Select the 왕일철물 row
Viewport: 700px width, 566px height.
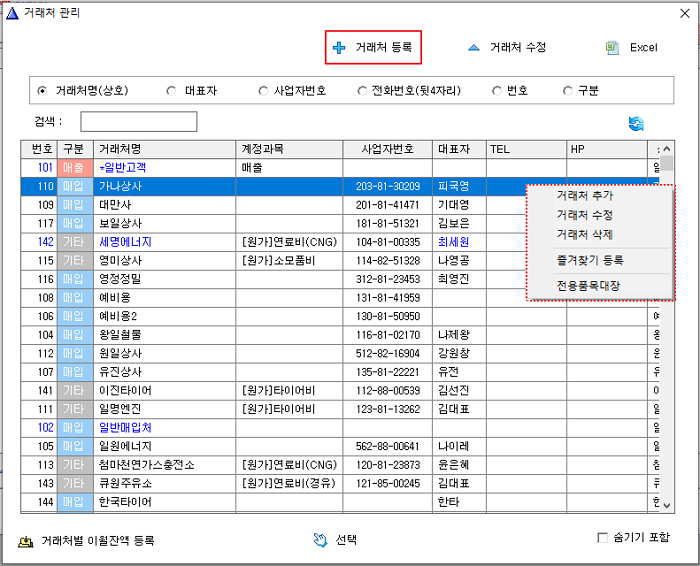point(340,335)
